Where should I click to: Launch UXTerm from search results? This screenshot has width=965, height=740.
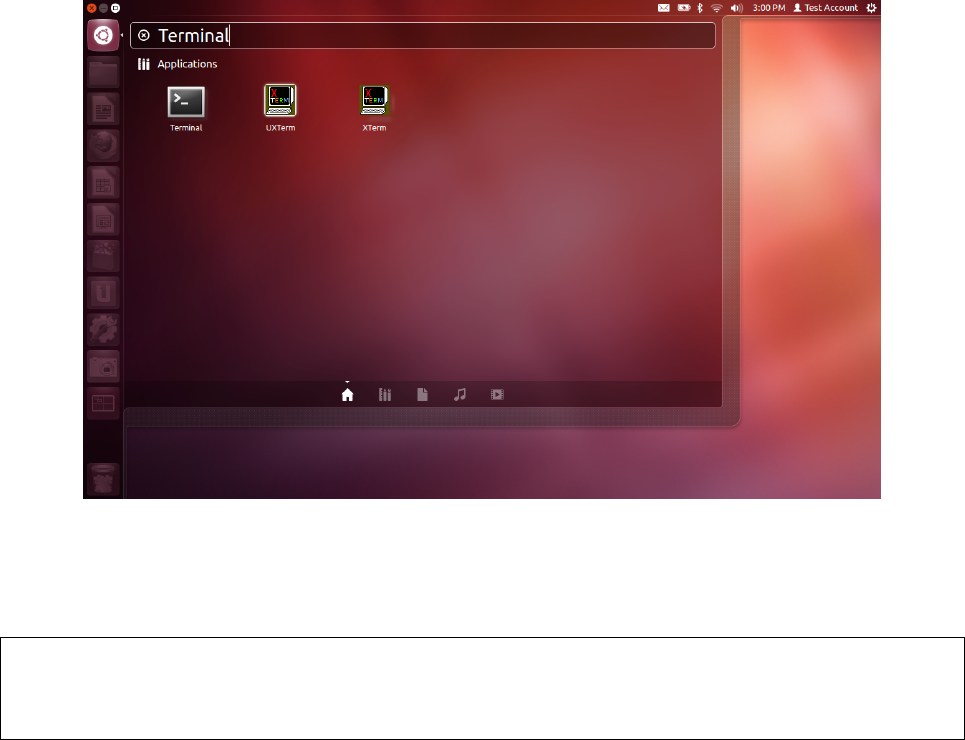[x=280, y=108]
